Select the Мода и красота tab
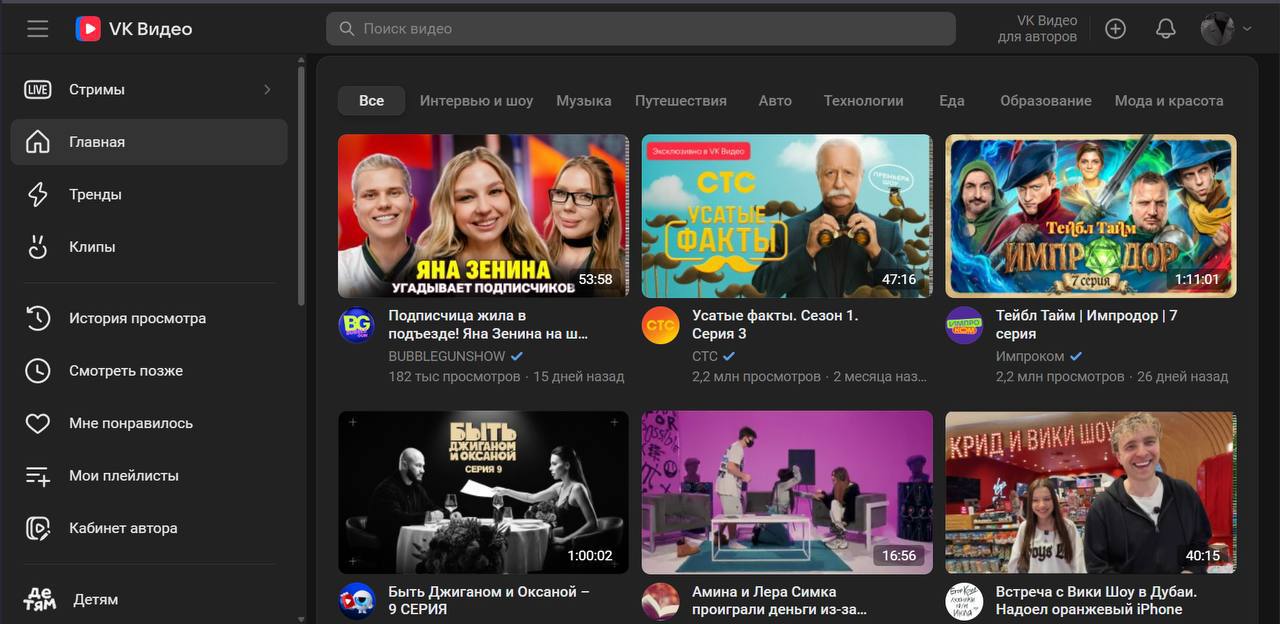Image resolution: width=1280 pixels, height=624 pixels. coord(1169,101)
